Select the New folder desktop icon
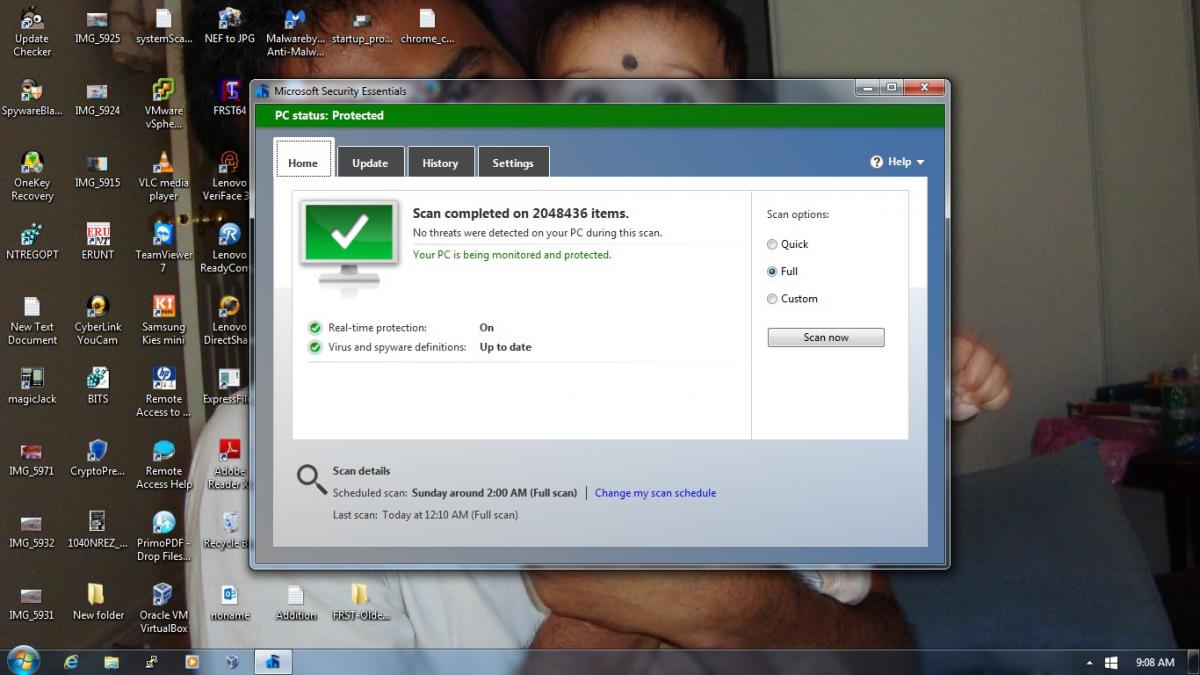This screenshot has height=675, width=1200. coord(98,601)
